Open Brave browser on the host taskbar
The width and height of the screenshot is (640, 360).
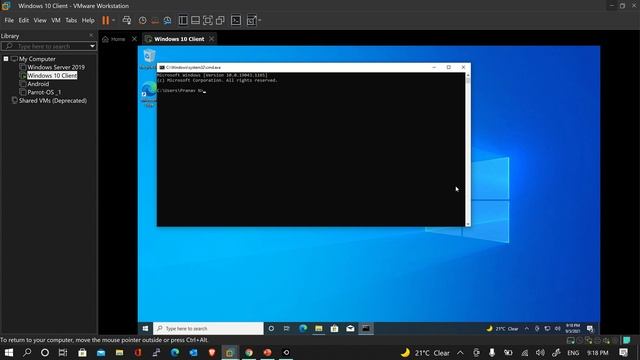[212, 353]
